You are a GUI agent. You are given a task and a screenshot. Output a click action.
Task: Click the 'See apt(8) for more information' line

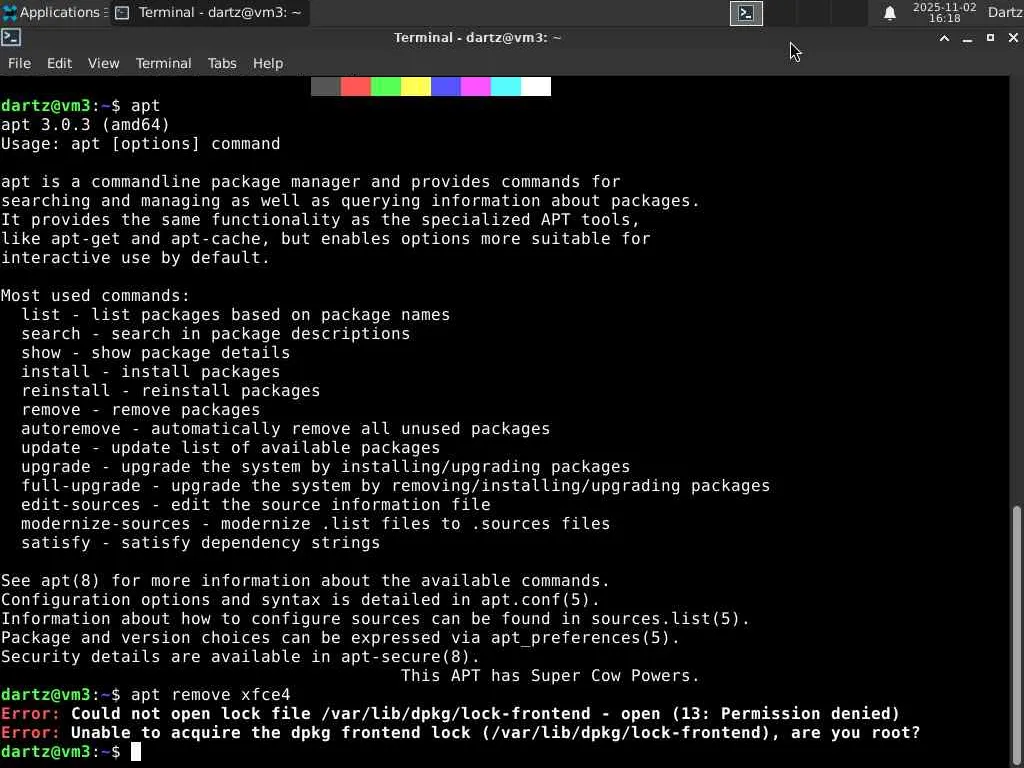306,581
